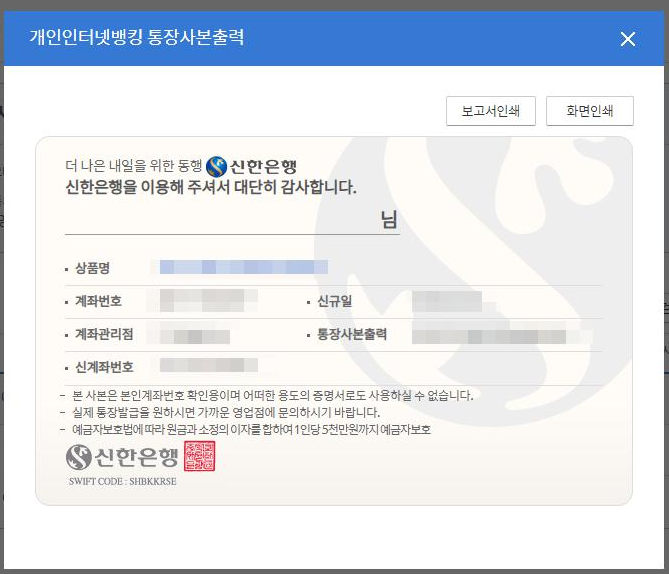This screenshot has width=669, height=574.
Task: Click the blurred 신규일 value
Action: pyautogui.click(x=448, y=301)
